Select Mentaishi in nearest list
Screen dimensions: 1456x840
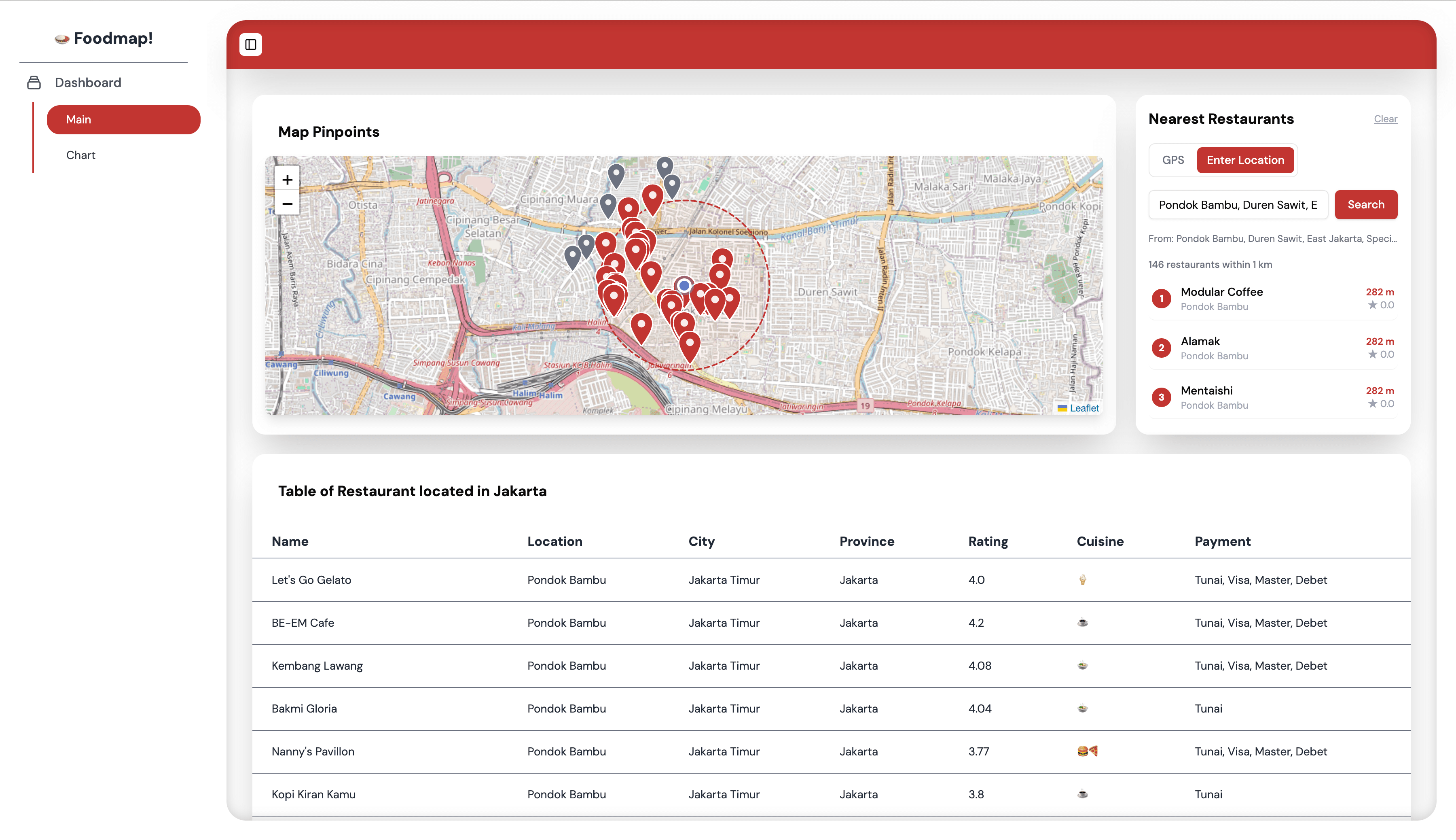coord(1273,397)
